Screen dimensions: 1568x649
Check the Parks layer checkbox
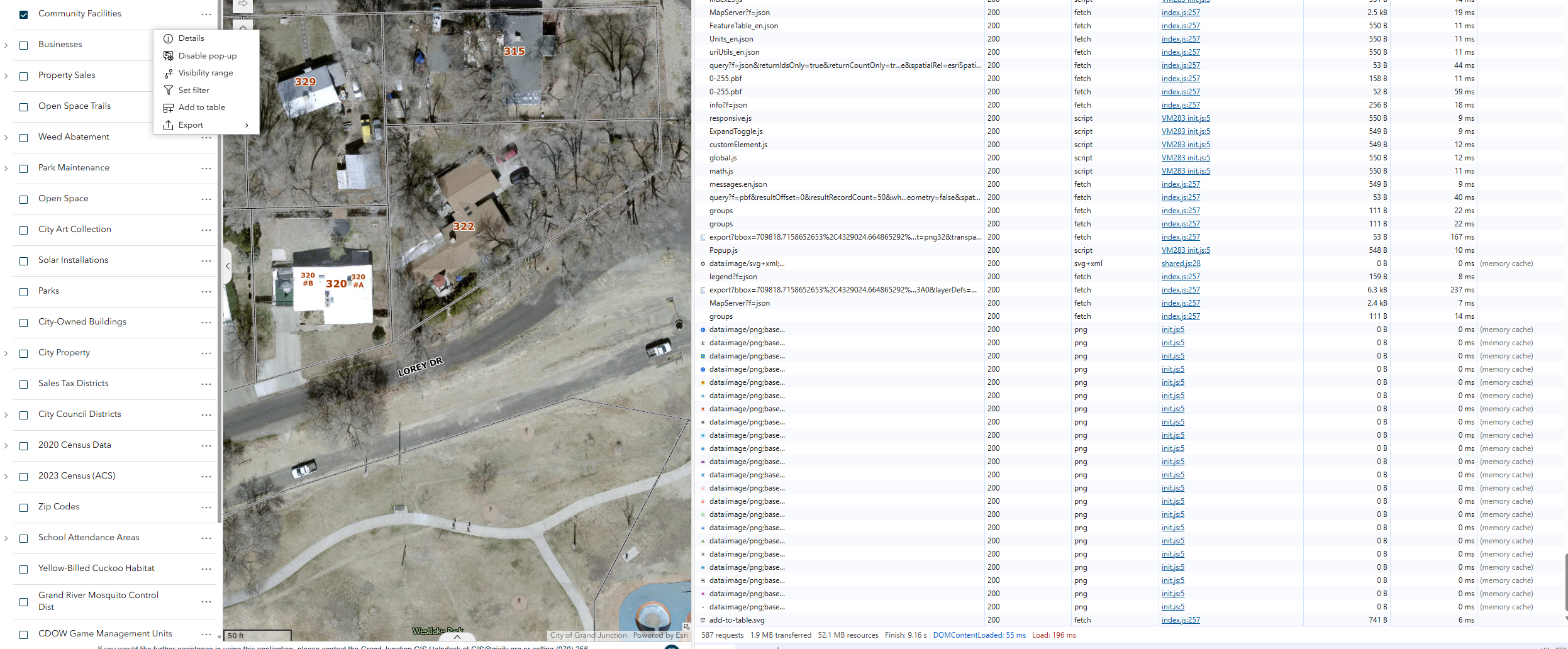coord(24,291)
